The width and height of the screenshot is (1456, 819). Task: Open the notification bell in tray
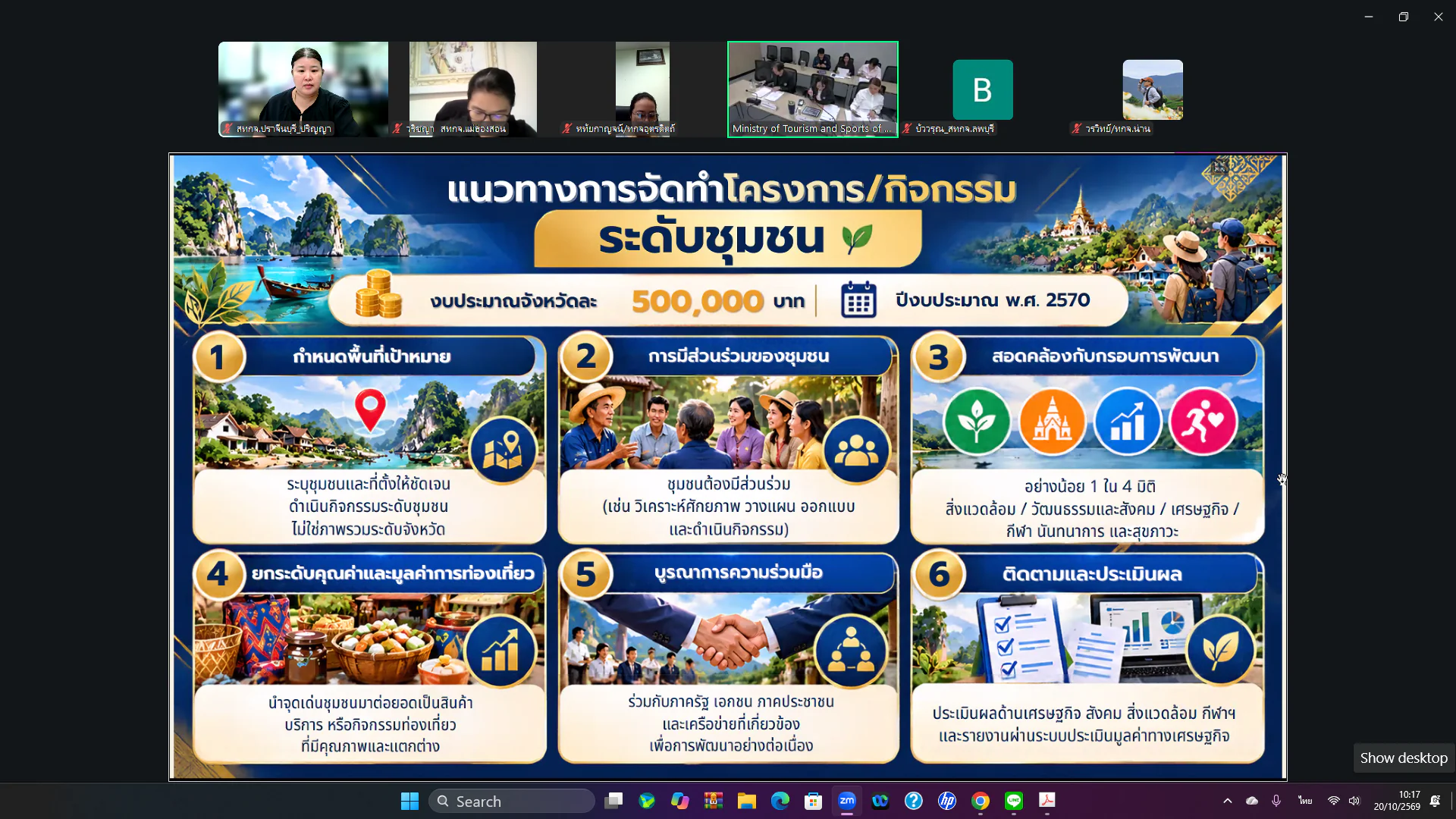[x=1435, y=801]
